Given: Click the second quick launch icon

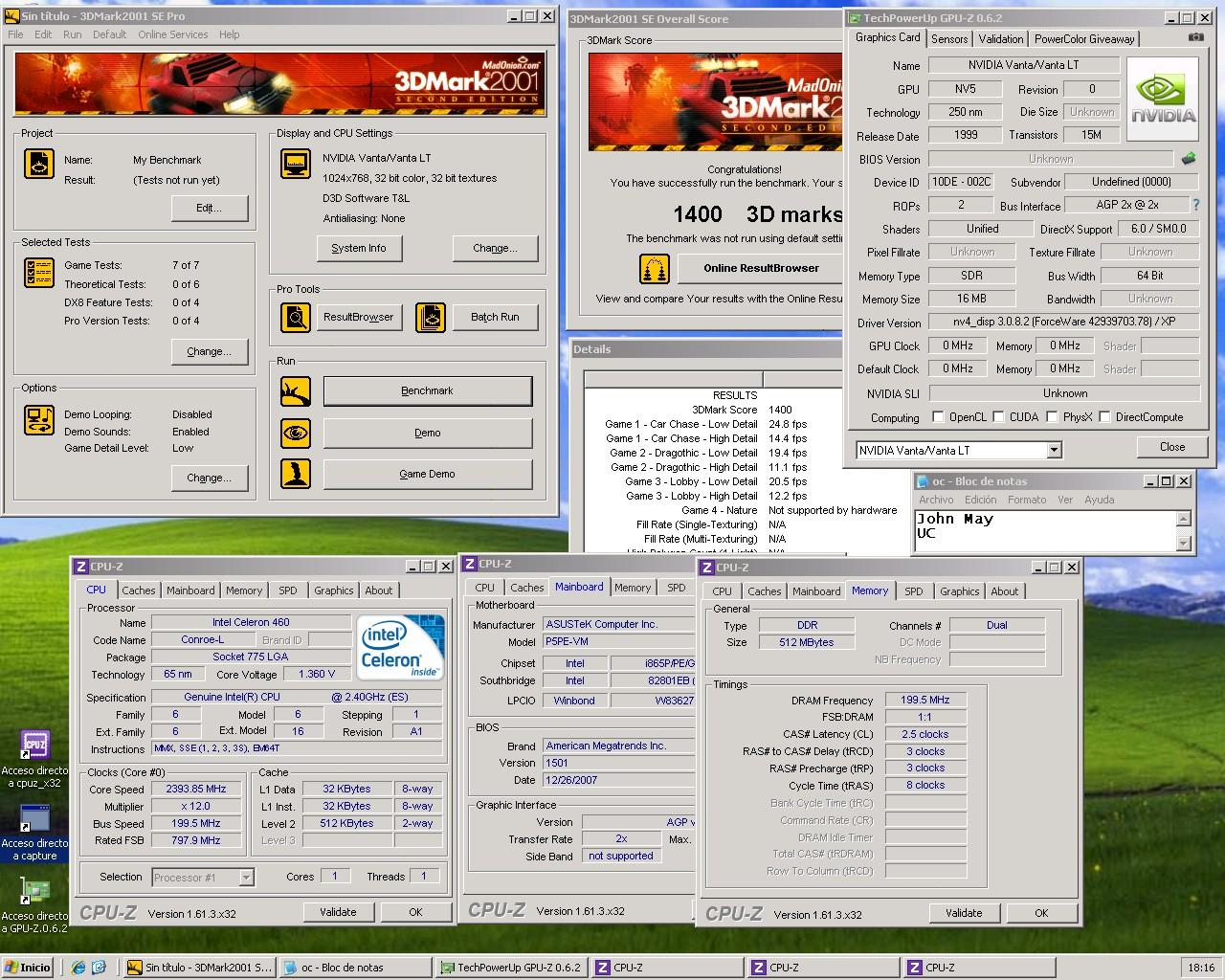Looking at the screenshot, I should [x=99, y=968].
